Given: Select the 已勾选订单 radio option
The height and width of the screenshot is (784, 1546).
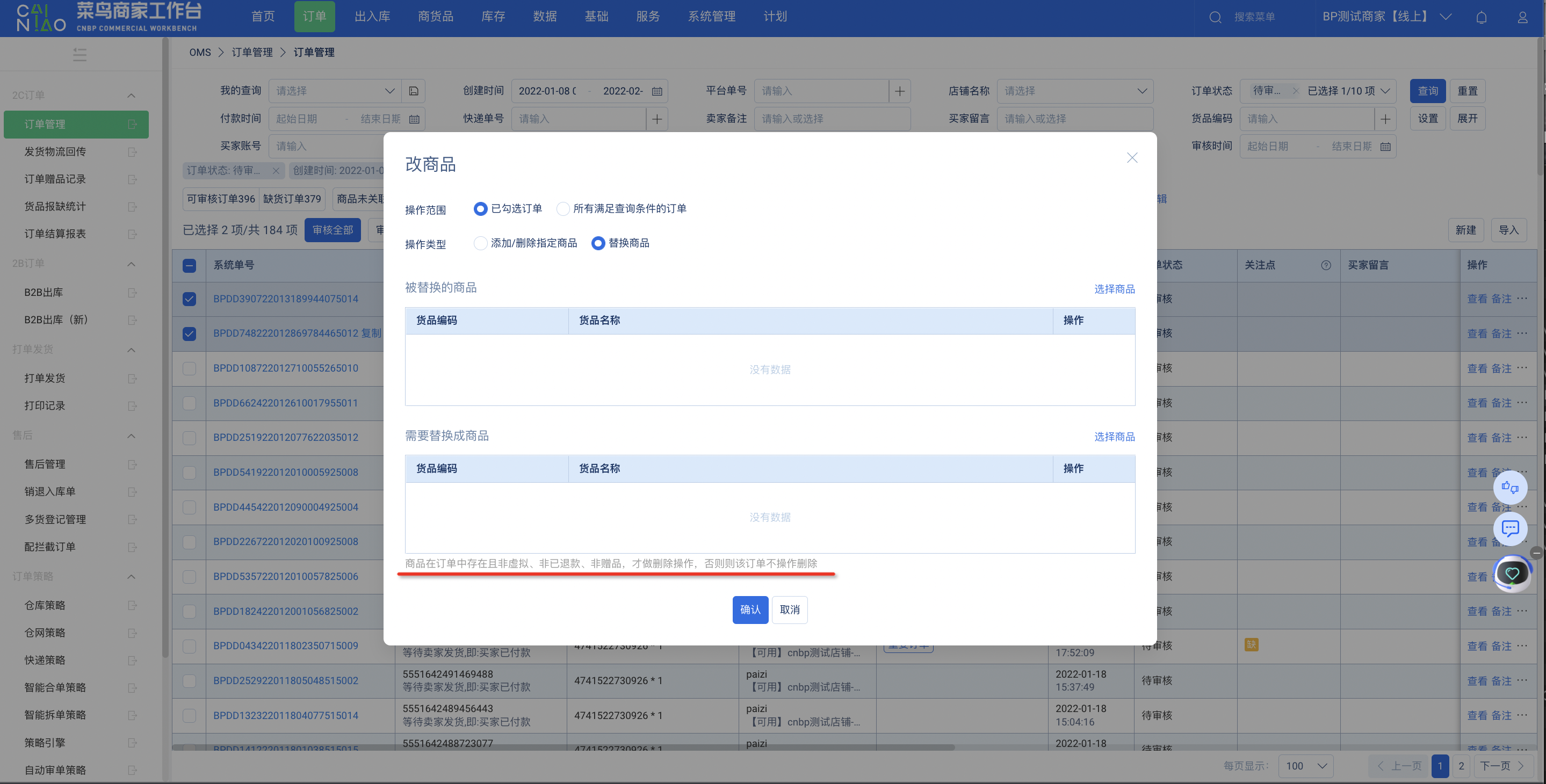Looking at the screenshot, I should 480,209.
